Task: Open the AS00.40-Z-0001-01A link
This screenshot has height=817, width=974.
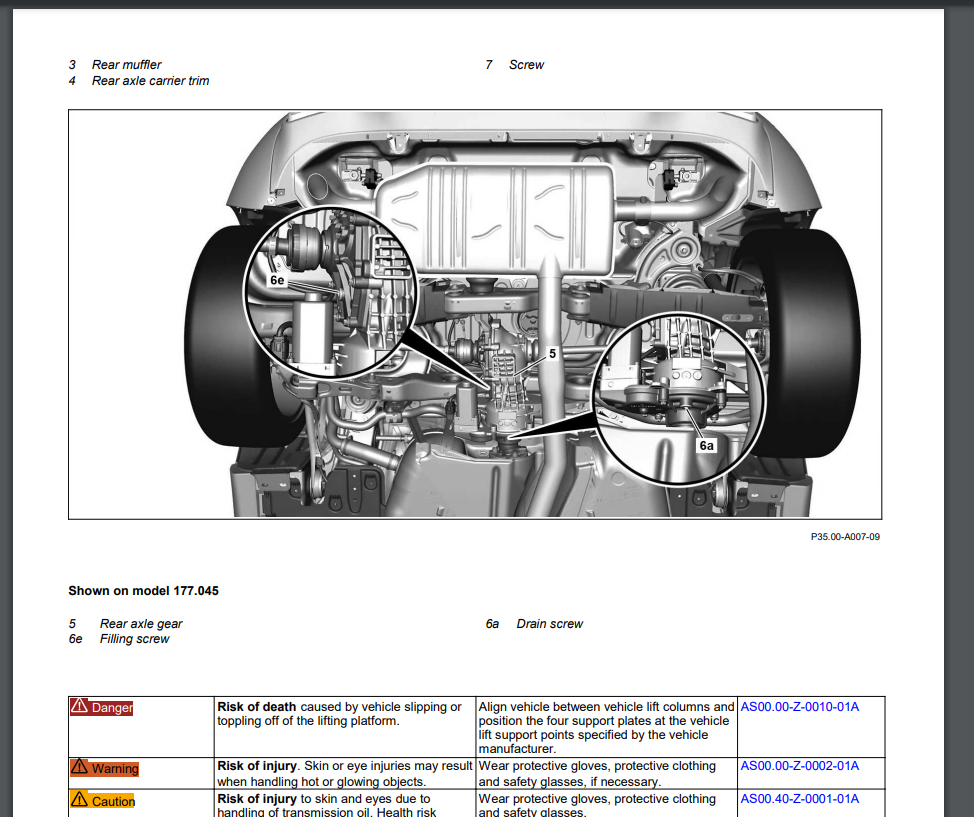Action: click(x=799, y=799)
